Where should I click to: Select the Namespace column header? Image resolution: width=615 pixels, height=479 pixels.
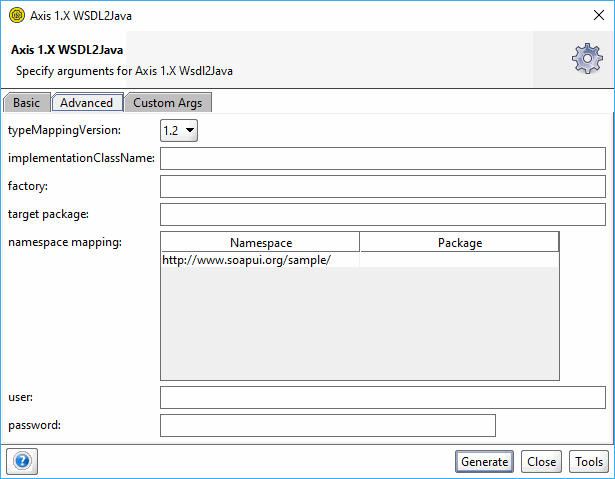click(x=261, y=242)
